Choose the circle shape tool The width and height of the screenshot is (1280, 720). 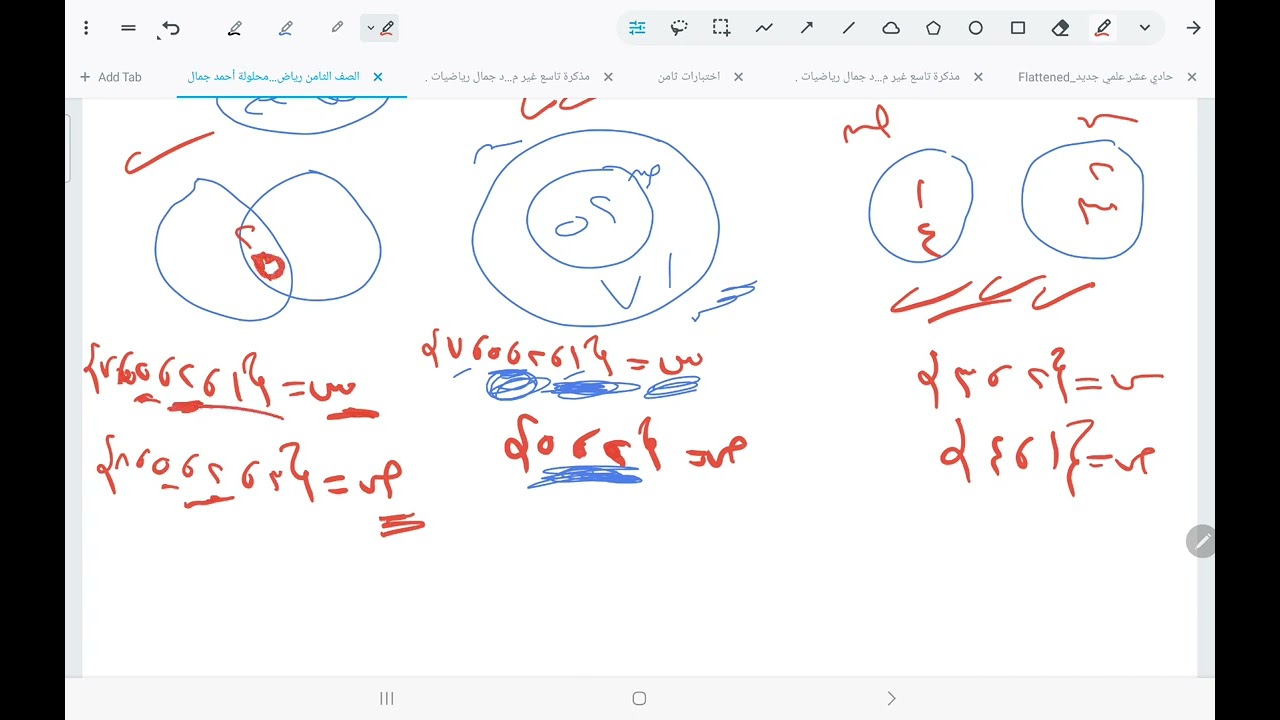pos(976,28)
